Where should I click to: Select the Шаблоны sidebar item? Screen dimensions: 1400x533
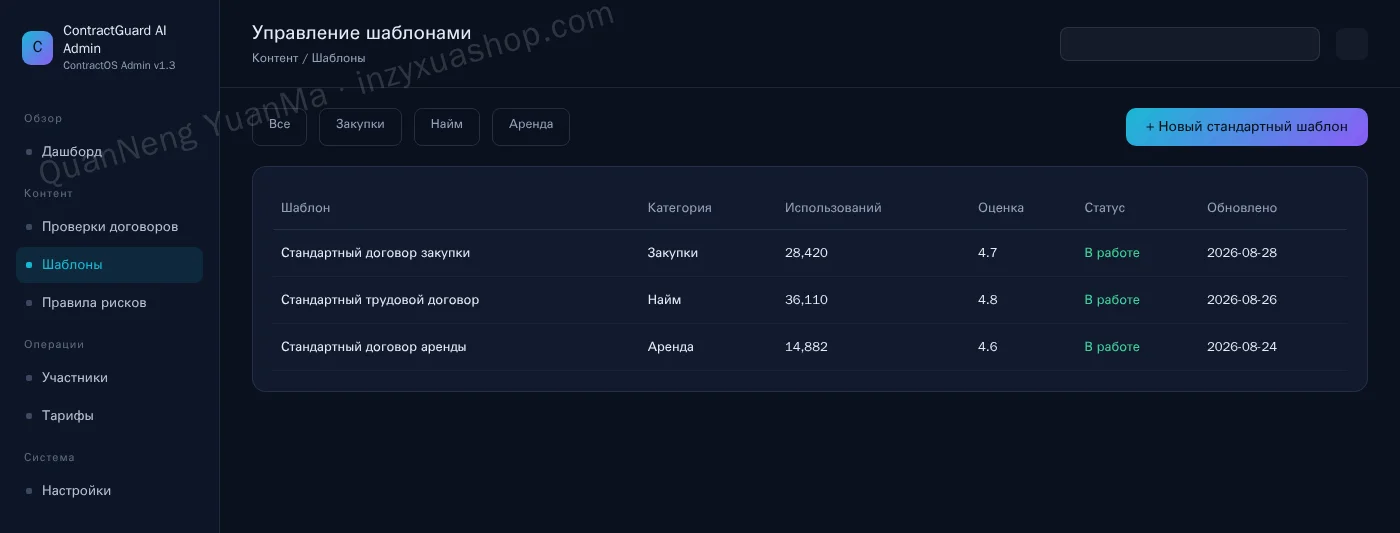pos(110,265)
